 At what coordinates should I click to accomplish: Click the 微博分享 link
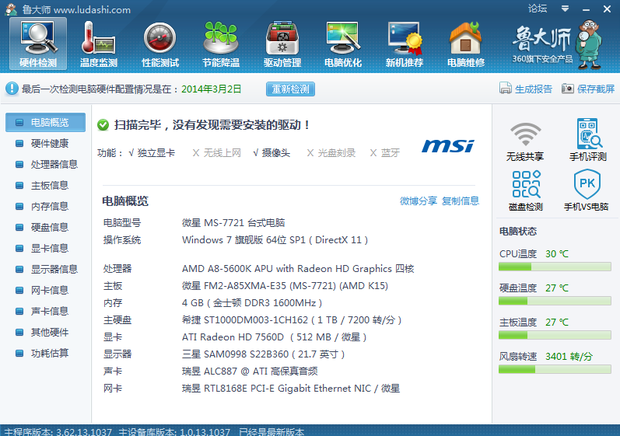[418, 201]
